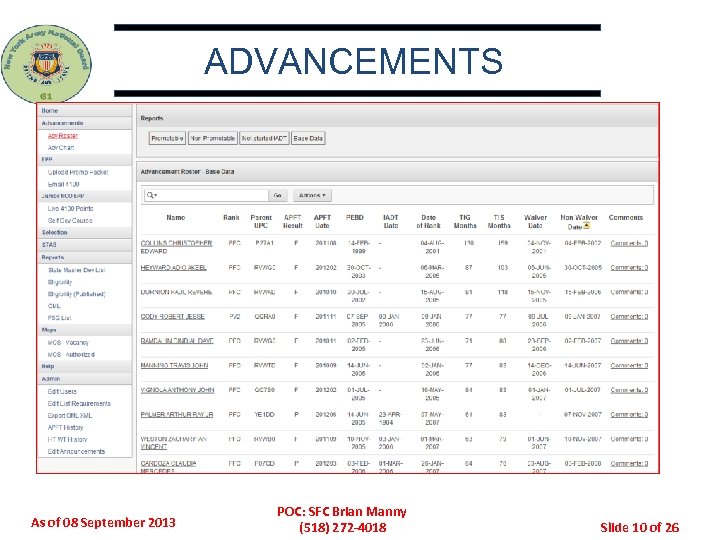
Task: Click the roster search input field
Action: [212, 195]
